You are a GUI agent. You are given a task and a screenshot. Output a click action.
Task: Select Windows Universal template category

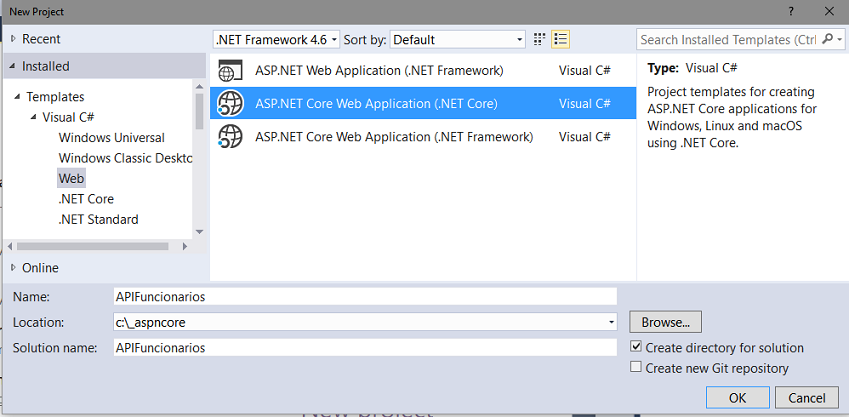(112, 138)
